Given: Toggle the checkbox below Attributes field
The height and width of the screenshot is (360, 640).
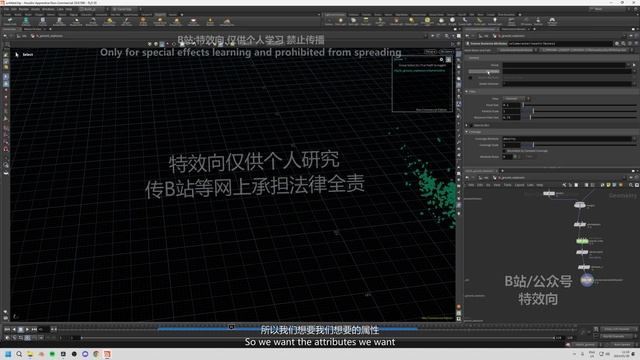Looking at the screenshot, I should pyautogui.click(x=470, y=78).
